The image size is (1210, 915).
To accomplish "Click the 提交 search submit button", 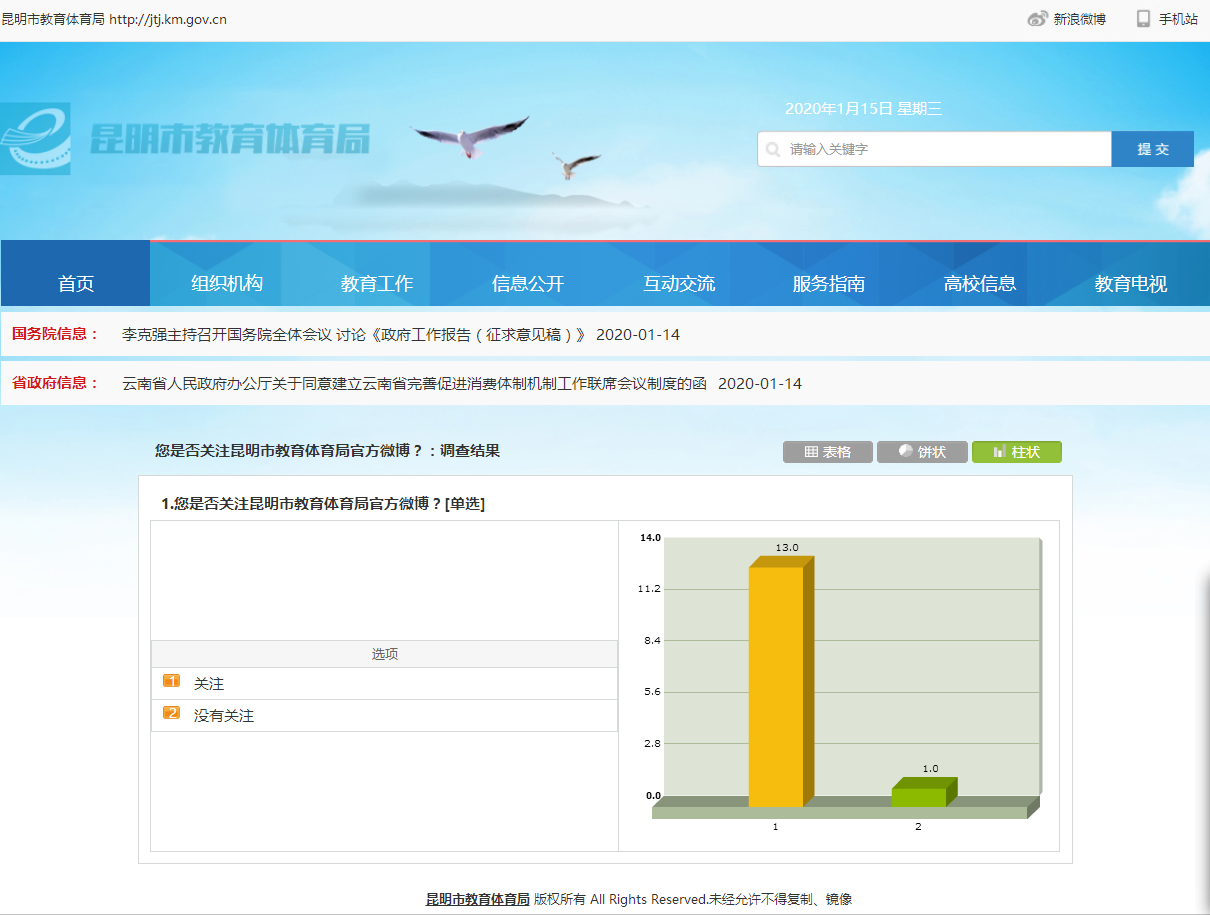I will click(1152, 149).
